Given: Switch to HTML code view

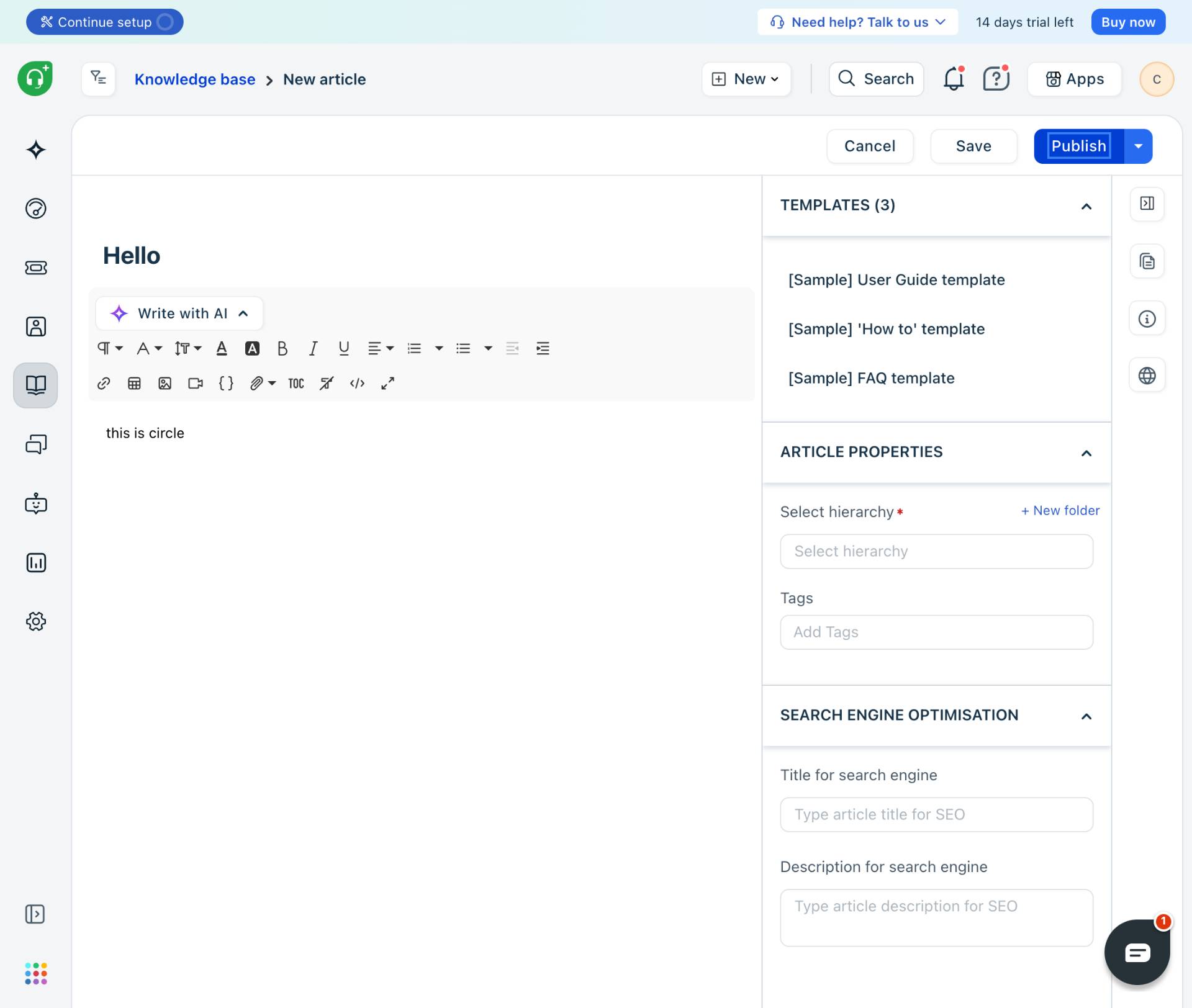Looking at the screenshot, I should click(357, 383).
